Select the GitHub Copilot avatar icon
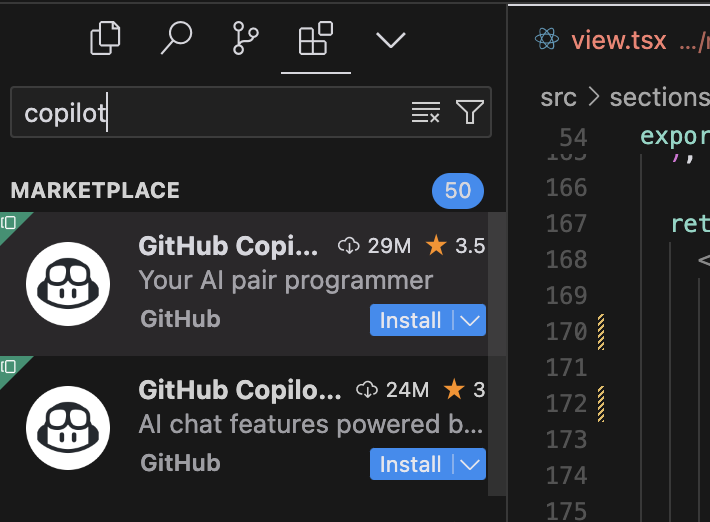This screenshot has width=710, height=522. (x=68, y=284)
